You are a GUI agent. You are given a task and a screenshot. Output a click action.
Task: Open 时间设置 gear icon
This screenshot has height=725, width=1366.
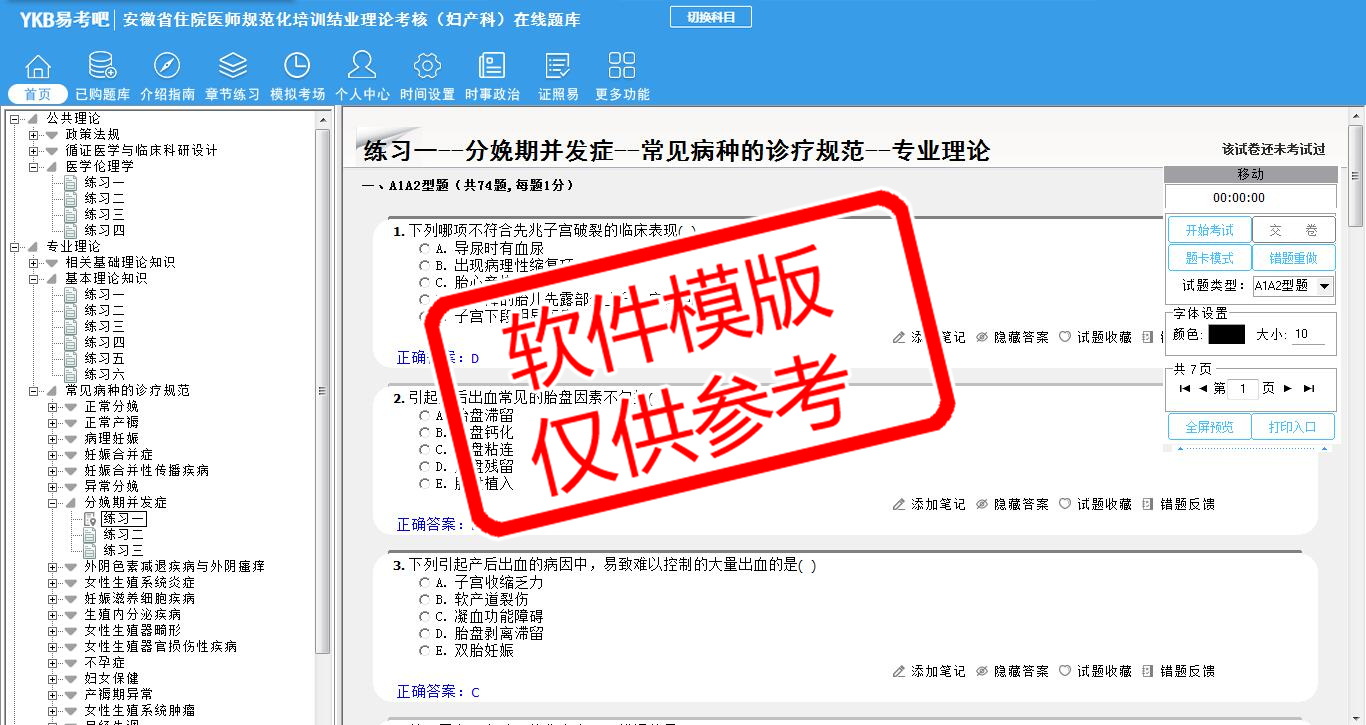tap(427, 67)
